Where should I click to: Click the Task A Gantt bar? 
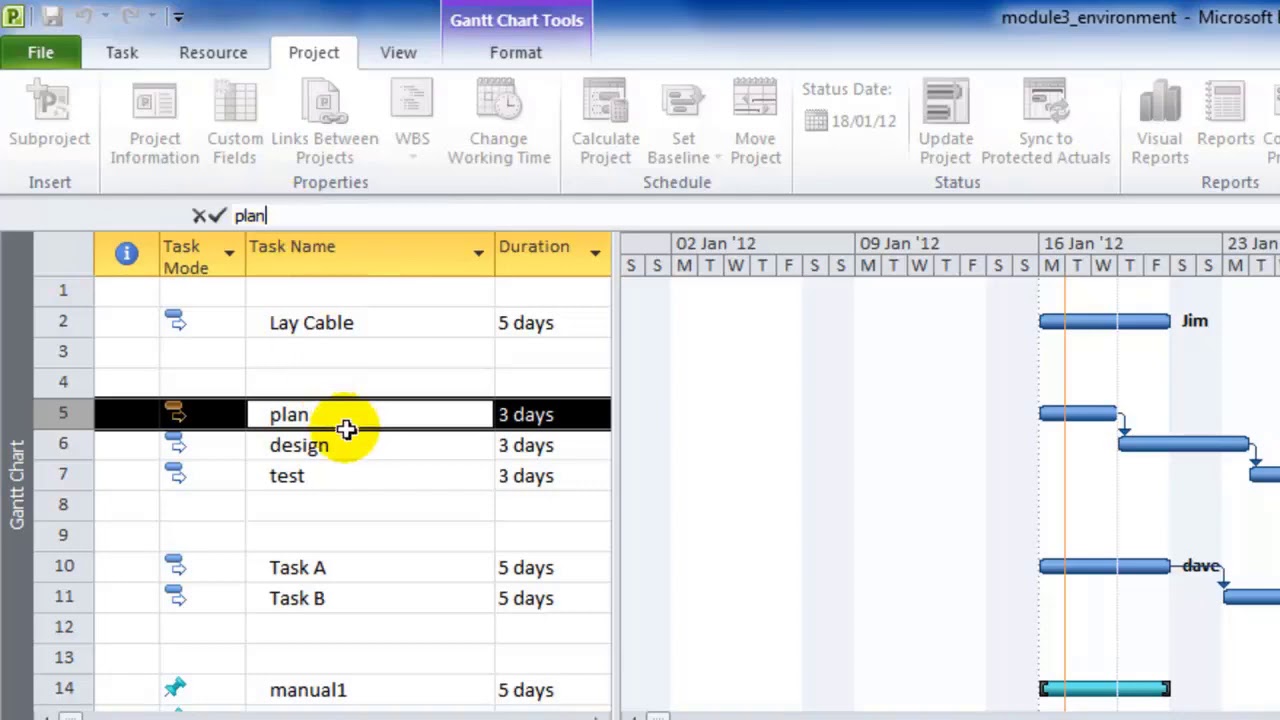(1104, 566)
